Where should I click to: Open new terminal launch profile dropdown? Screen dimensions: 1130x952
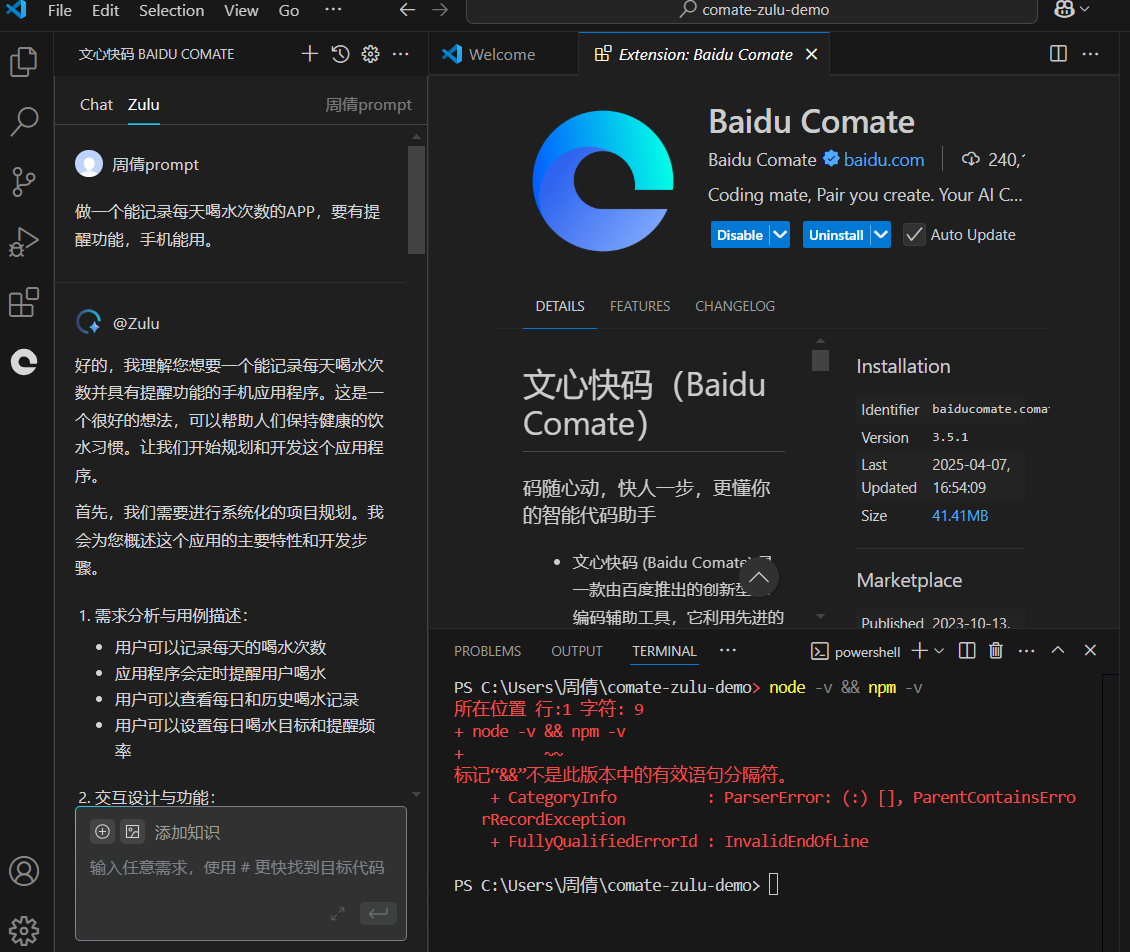point(939,651)
